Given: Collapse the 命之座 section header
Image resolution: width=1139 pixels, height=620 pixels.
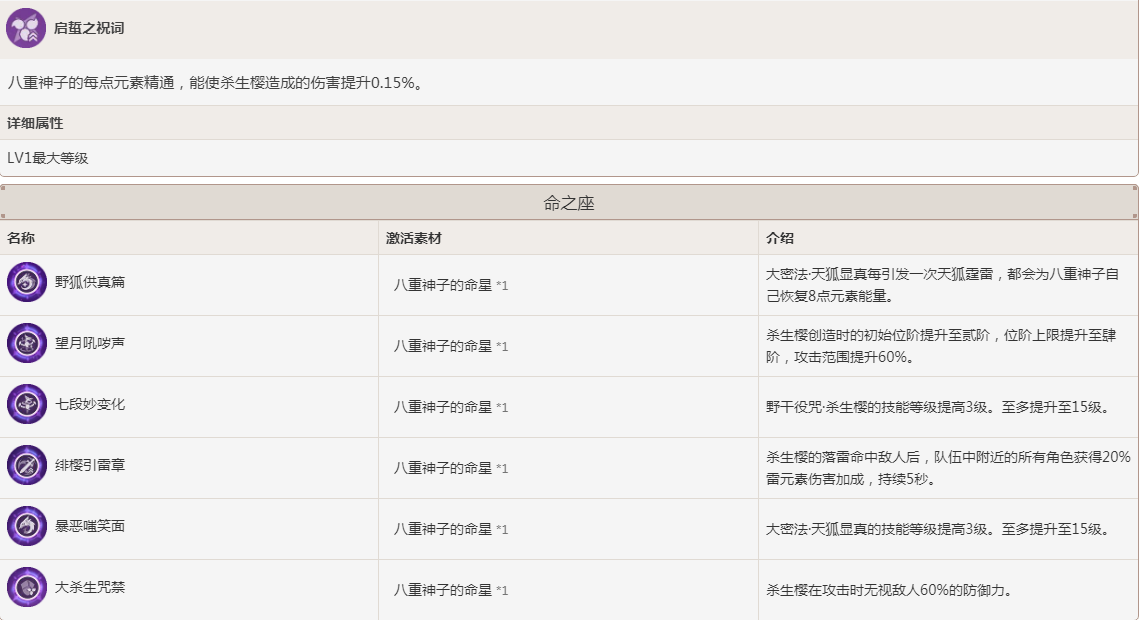Looking at the screenshot, I should point(569,203).
